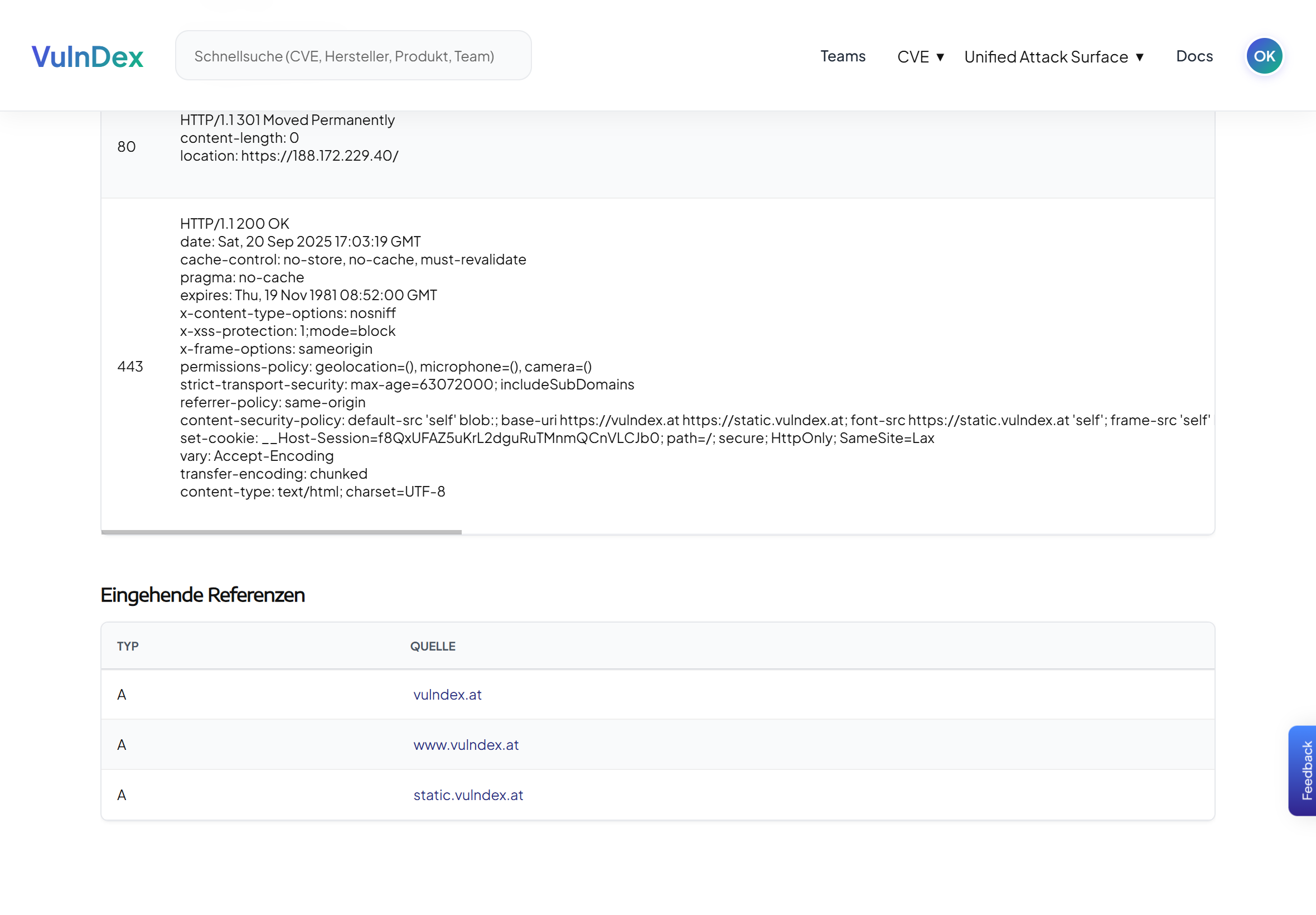Open the Docs page
Screen dimensions: 1316x915
1194,56
